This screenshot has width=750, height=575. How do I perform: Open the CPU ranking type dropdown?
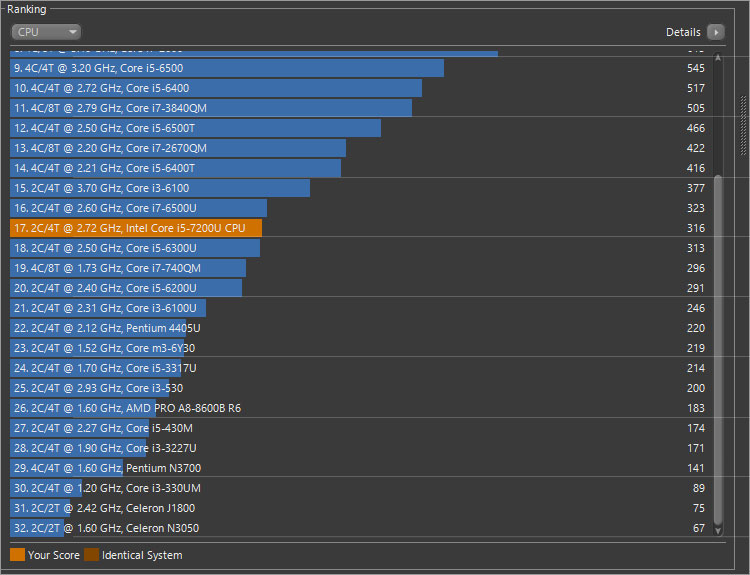[x=46, y=32]
